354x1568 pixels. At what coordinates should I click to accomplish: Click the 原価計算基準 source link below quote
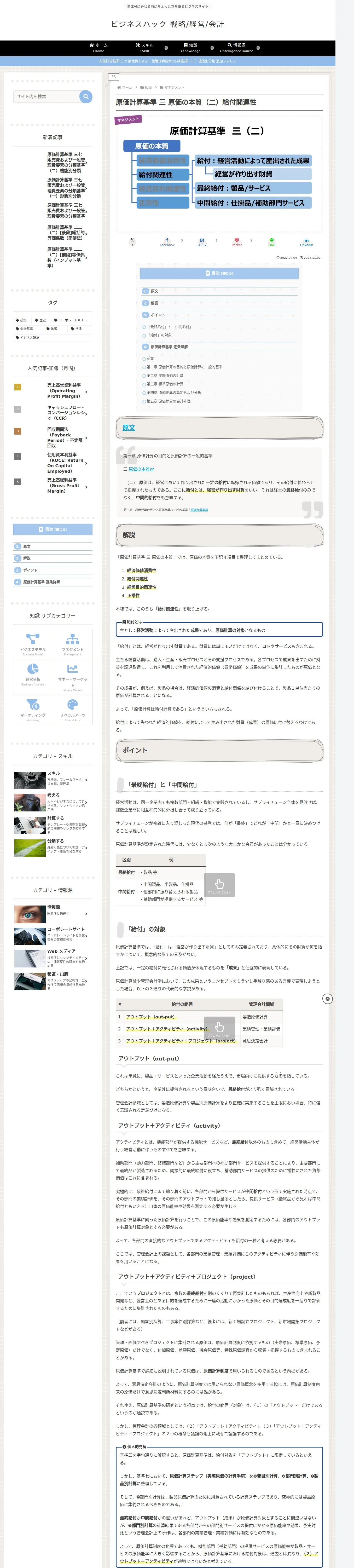point(199,510)
